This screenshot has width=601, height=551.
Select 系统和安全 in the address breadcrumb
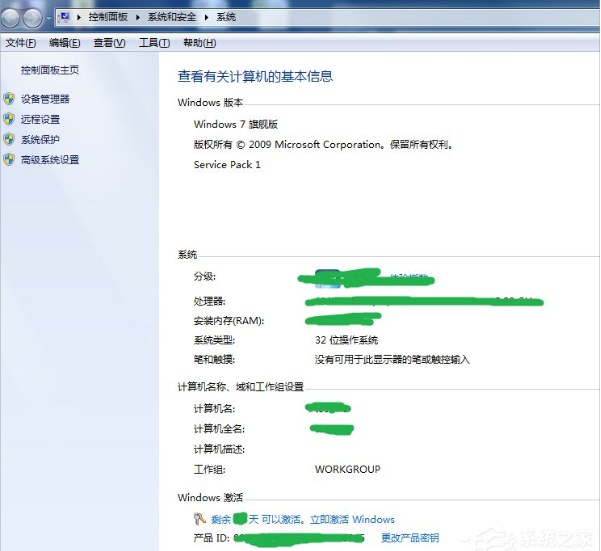pyautogui.click(x=172, y=18)
